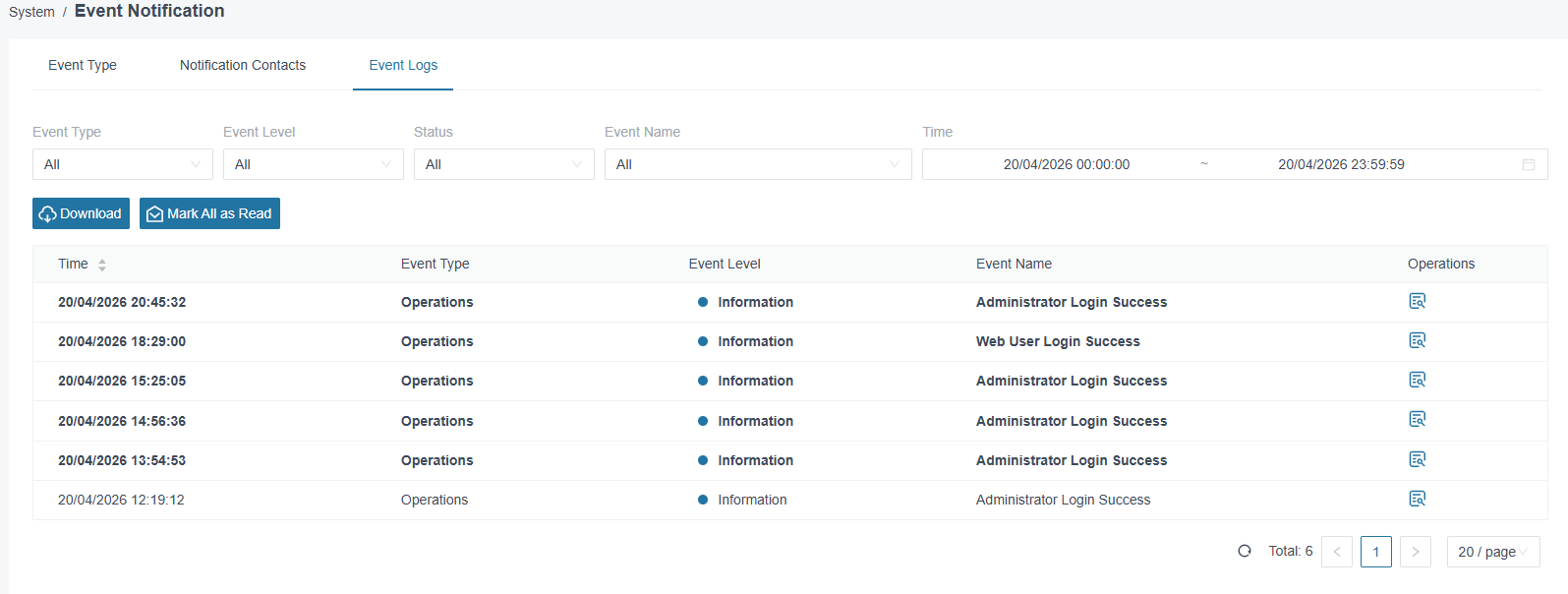Open the Event Type filter dropdown
Viewport: 1568px width, 594px height.
123,164
